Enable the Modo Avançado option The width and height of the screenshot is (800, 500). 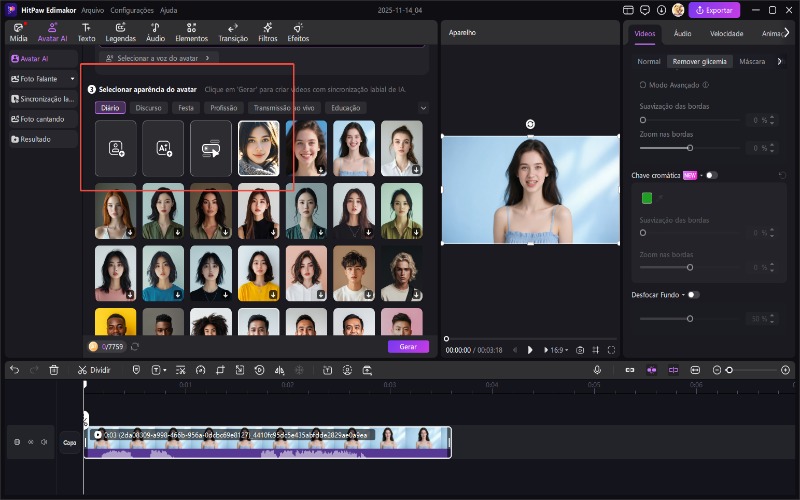[x=642, y=85]
